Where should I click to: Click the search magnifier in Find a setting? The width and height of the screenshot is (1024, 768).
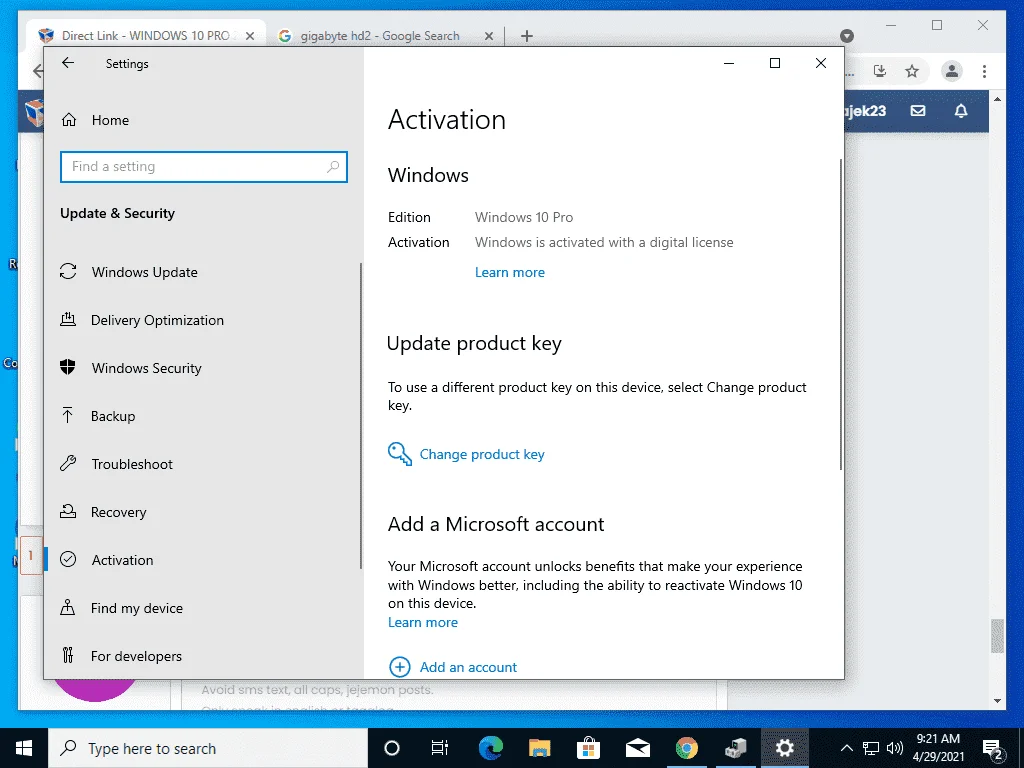click(333, 167)
